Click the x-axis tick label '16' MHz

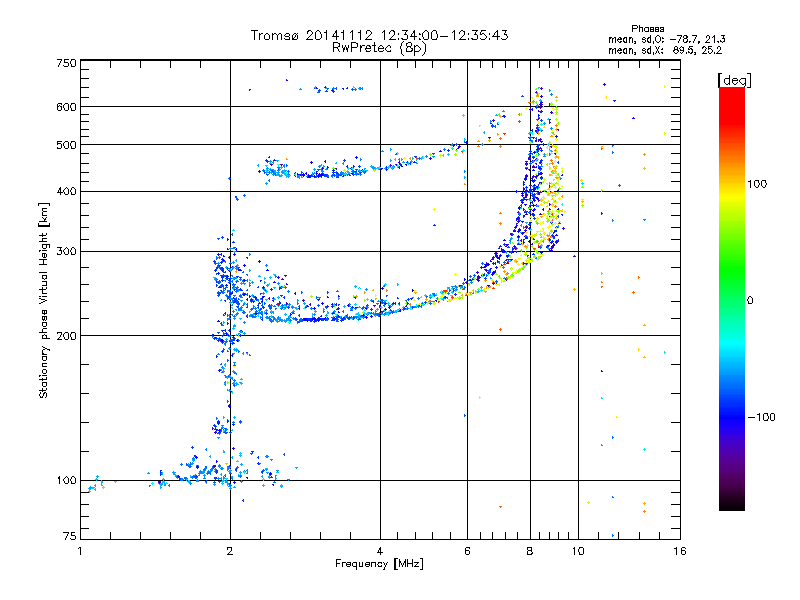tap(680, 551)
